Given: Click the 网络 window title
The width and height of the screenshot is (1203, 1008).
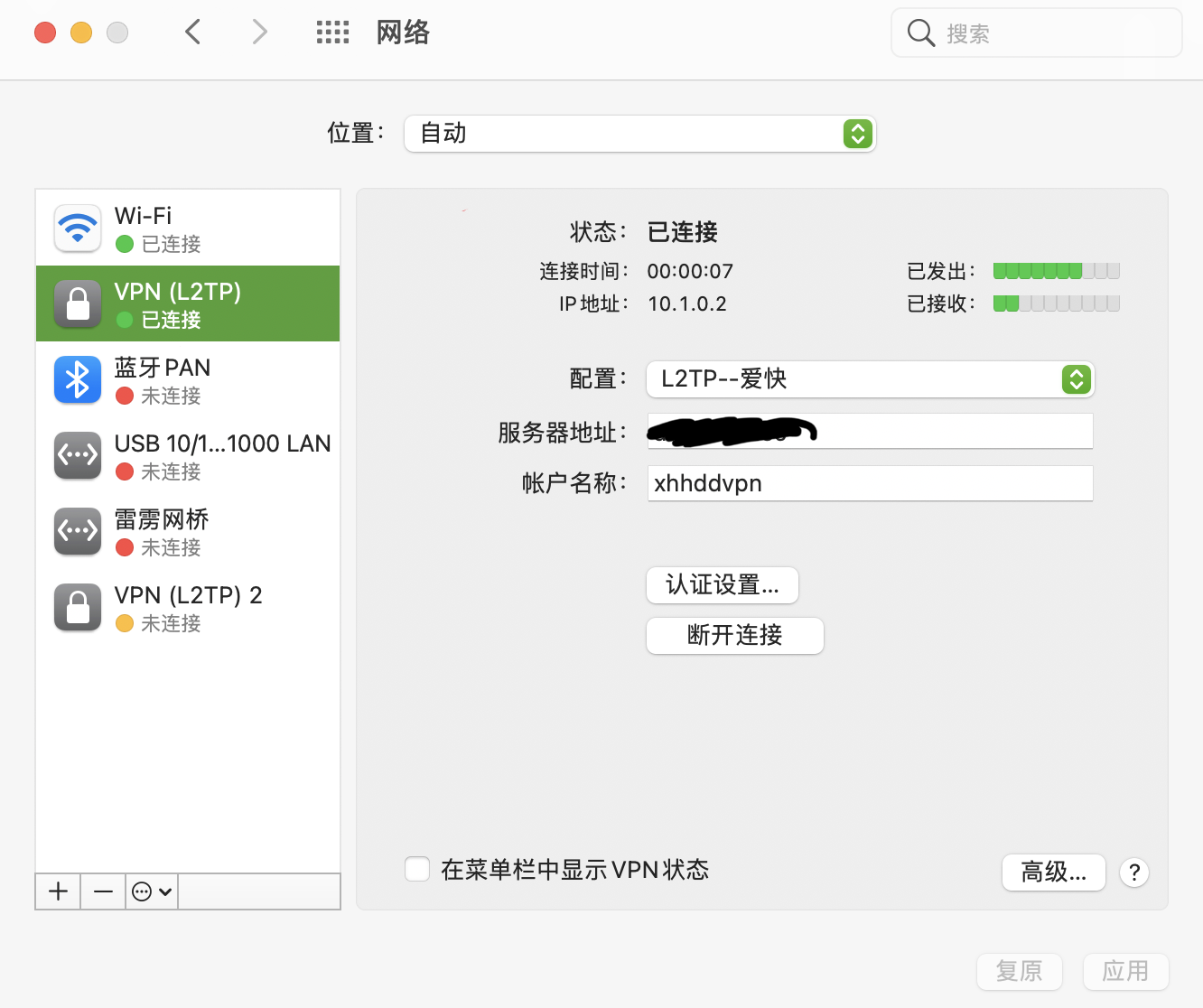Looking at the screenshot, I should (x=403, y=33).
